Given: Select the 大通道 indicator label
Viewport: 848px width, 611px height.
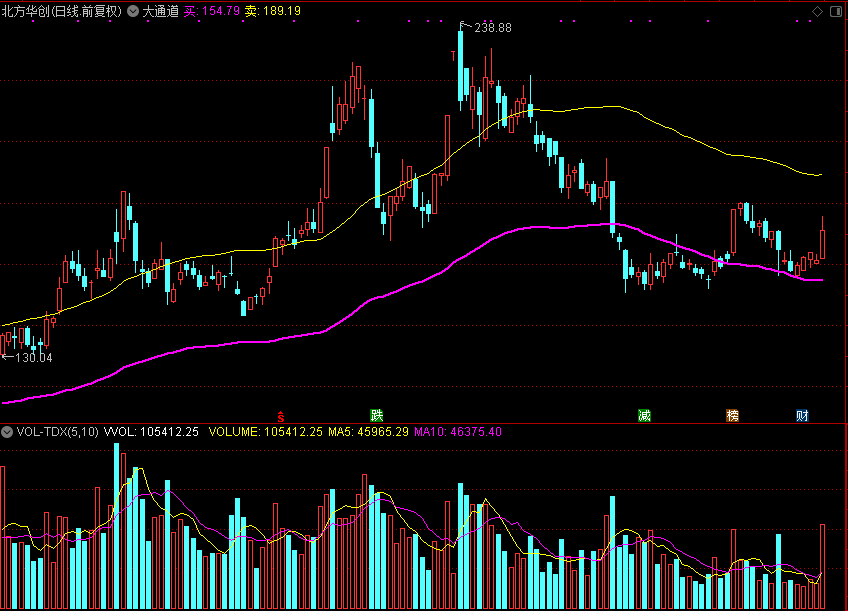Looking at the screenshot, I should coord(161,11).
